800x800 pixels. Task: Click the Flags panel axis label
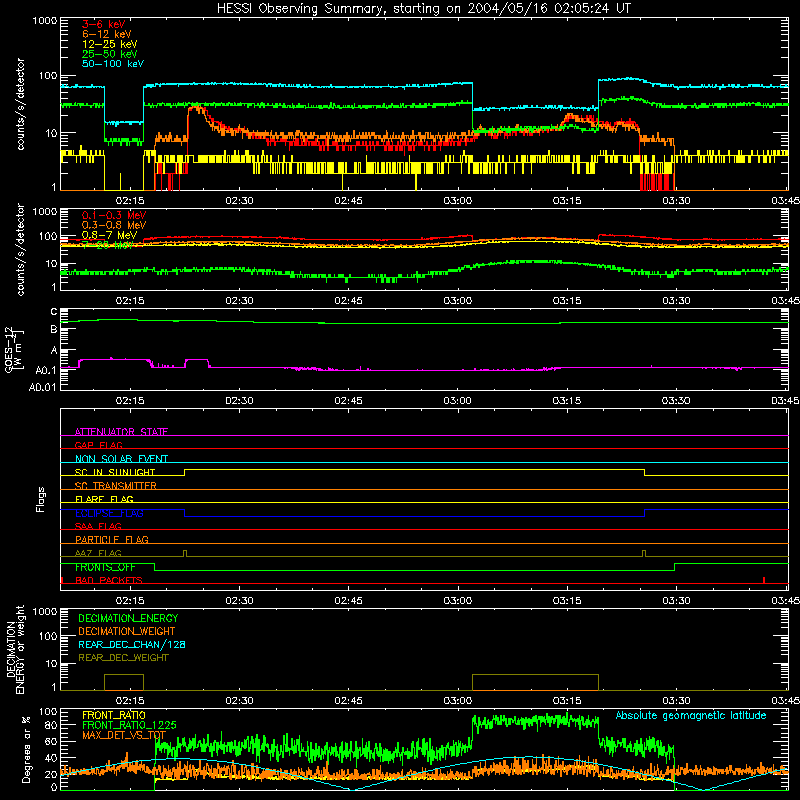pos(40,499)
